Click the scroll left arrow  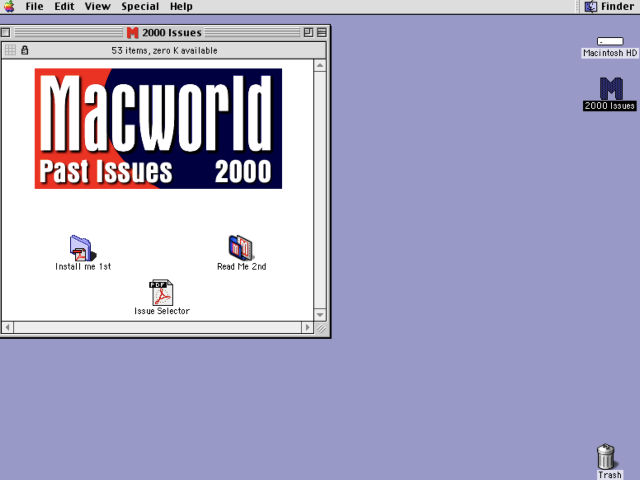pyautogui.click(x=7, y=327)
